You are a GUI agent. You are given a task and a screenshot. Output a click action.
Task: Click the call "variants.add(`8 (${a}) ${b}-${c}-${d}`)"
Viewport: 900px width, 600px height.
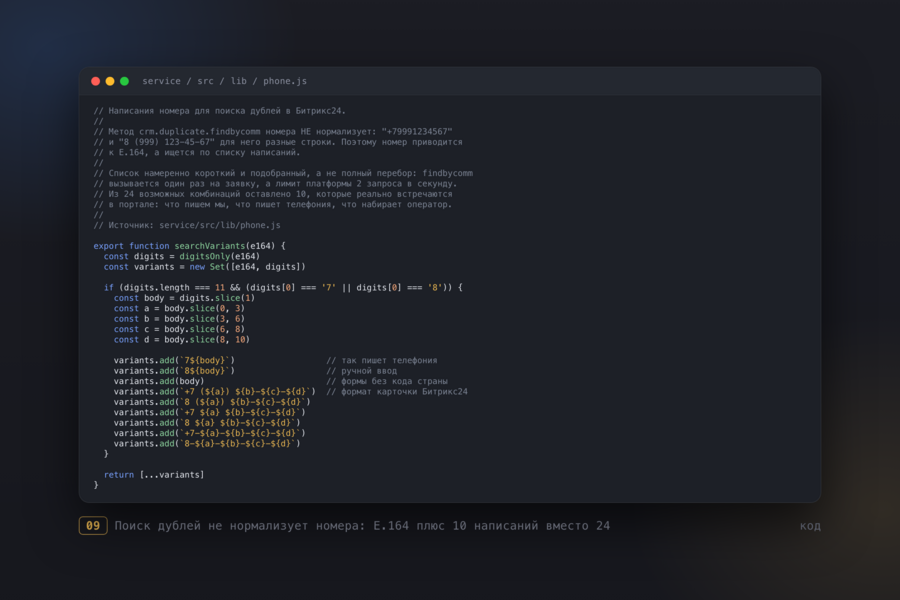[212, 402]
